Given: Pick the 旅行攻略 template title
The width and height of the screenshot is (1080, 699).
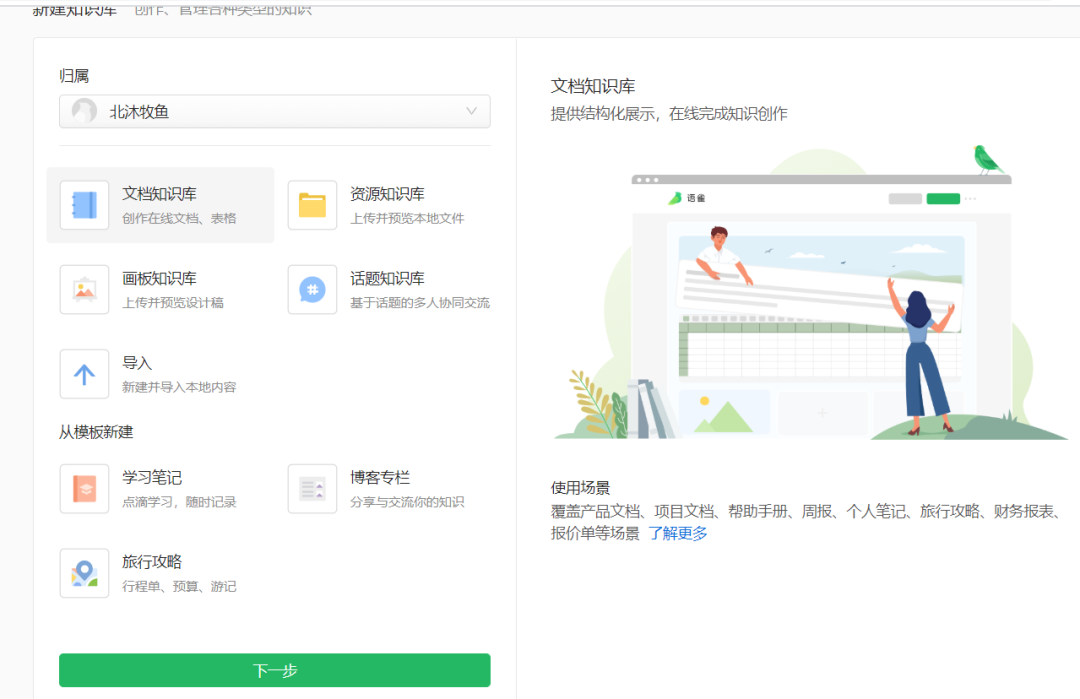Looking at the screenshot, I should tap(152, 562).
